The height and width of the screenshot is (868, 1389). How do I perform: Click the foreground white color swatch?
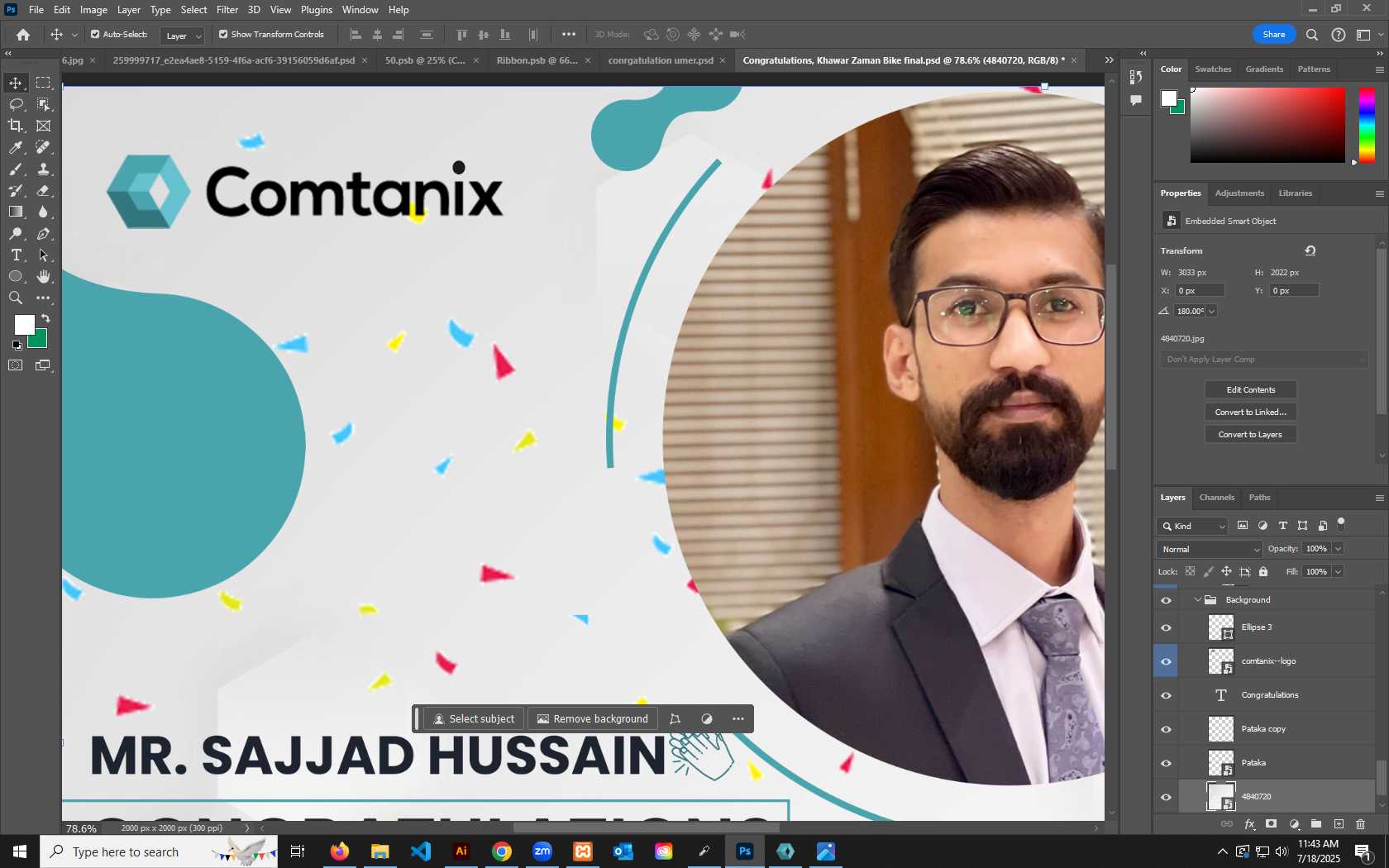(x=25, y=325)
